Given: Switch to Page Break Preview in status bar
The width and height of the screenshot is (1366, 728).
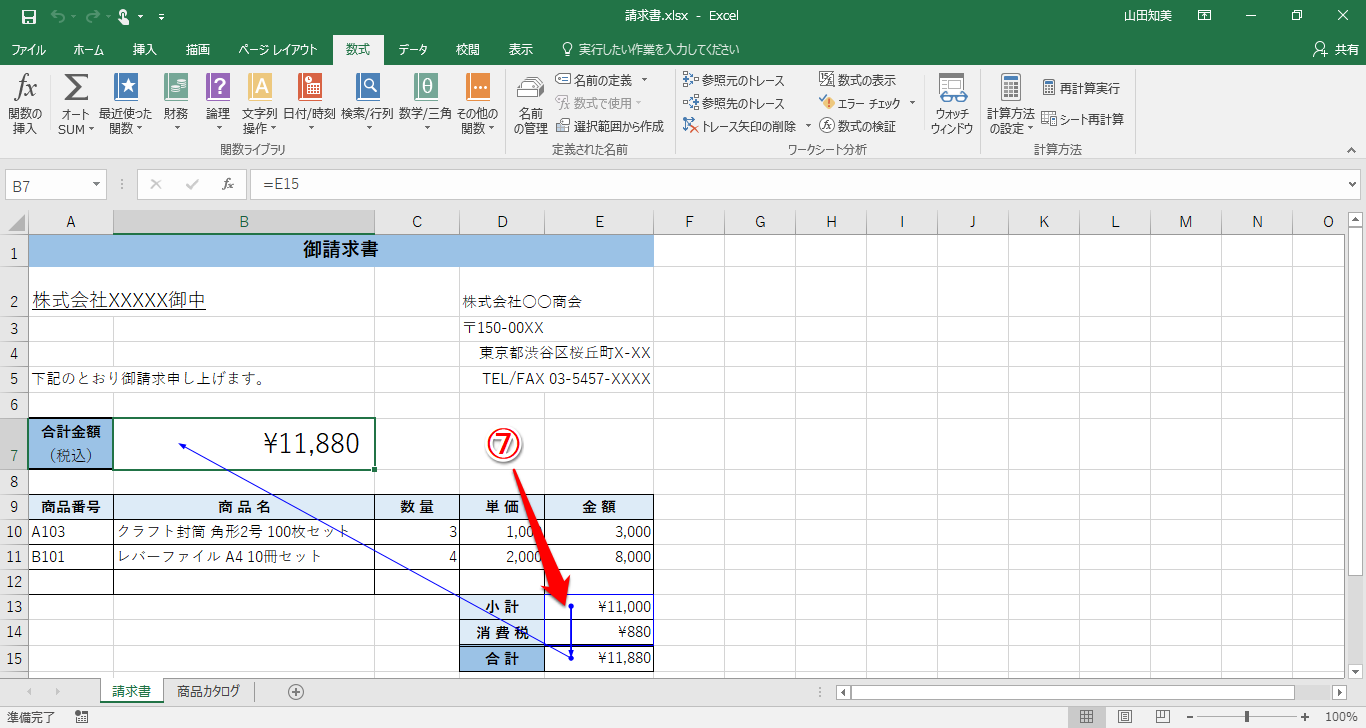Looking at the screenshot, I should (1162, 716).
